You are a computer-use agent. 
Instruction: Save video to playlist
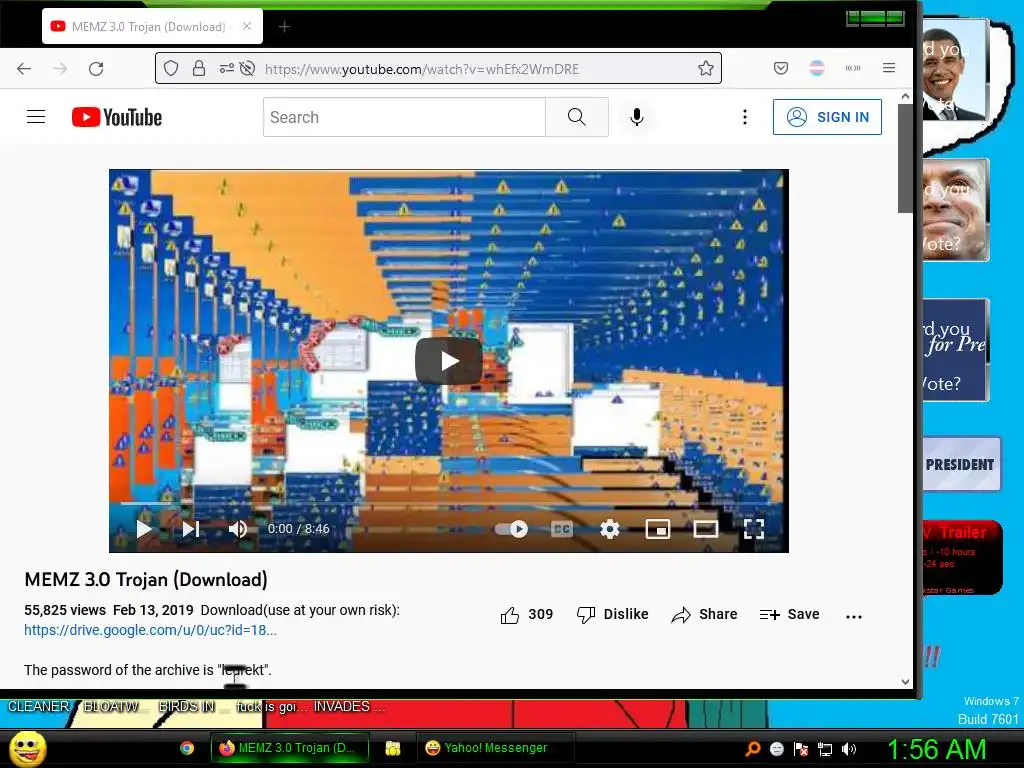click(790, 615)
